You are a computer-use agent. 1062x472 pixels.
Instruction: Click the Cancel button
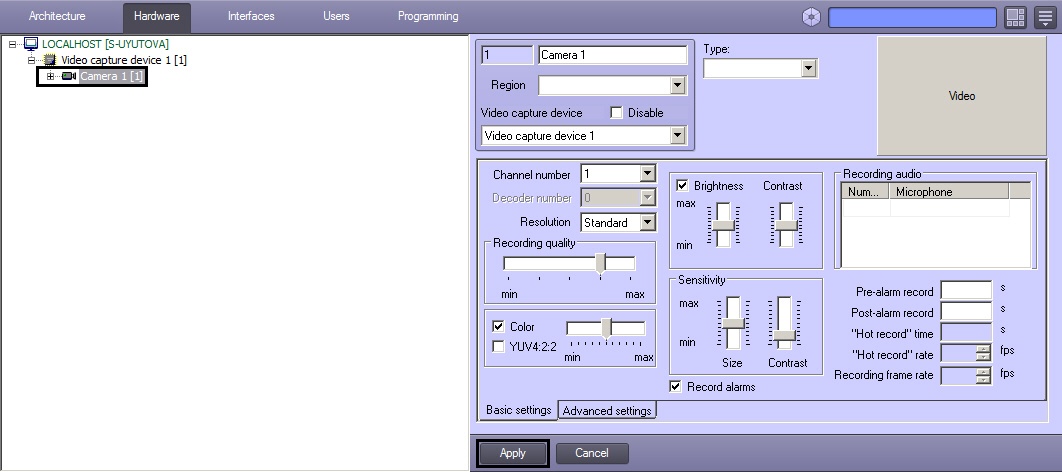tap(592, 453)
